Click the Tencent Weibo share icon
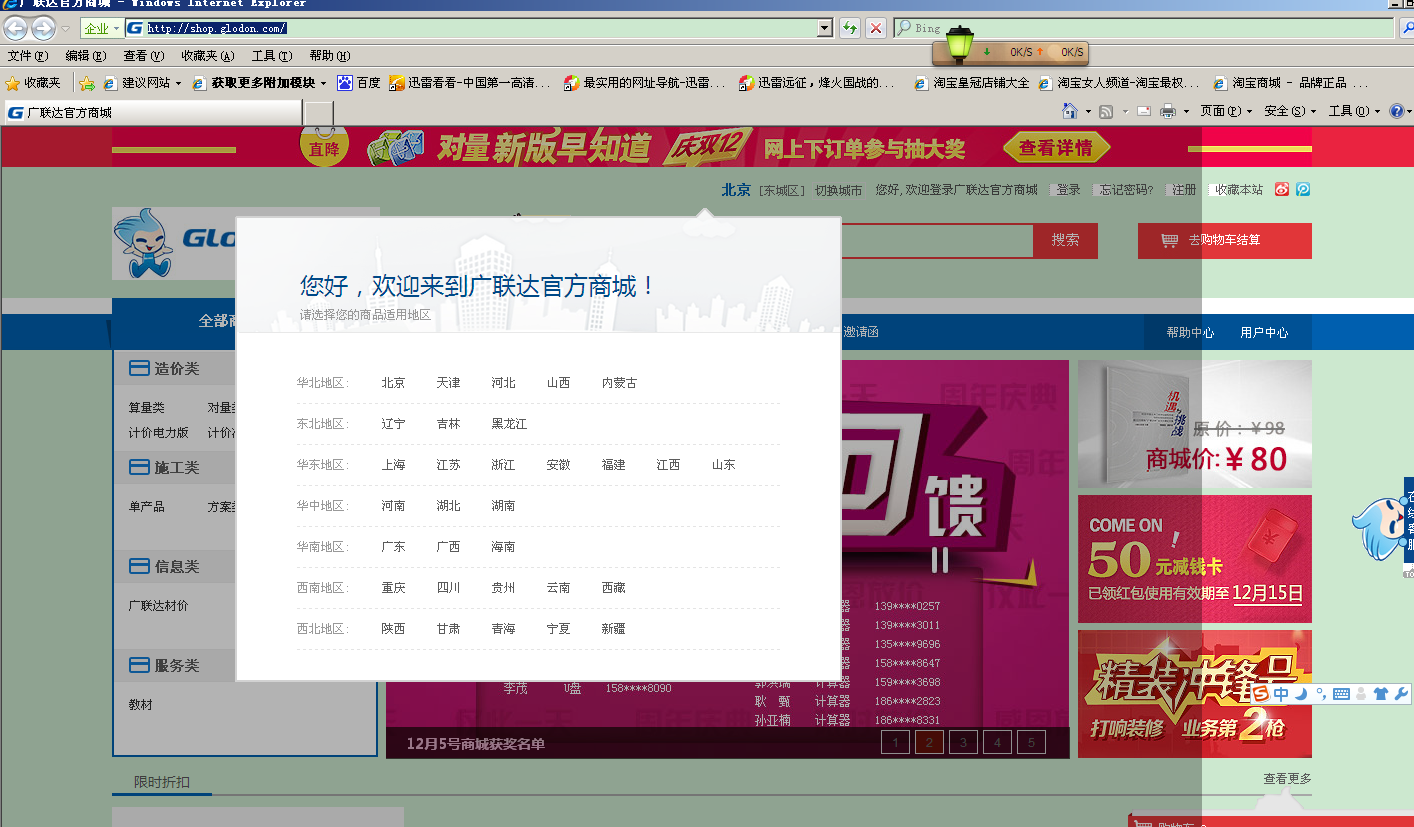Viewport: 1414px width, 827px height. [x=1303, y=189]
